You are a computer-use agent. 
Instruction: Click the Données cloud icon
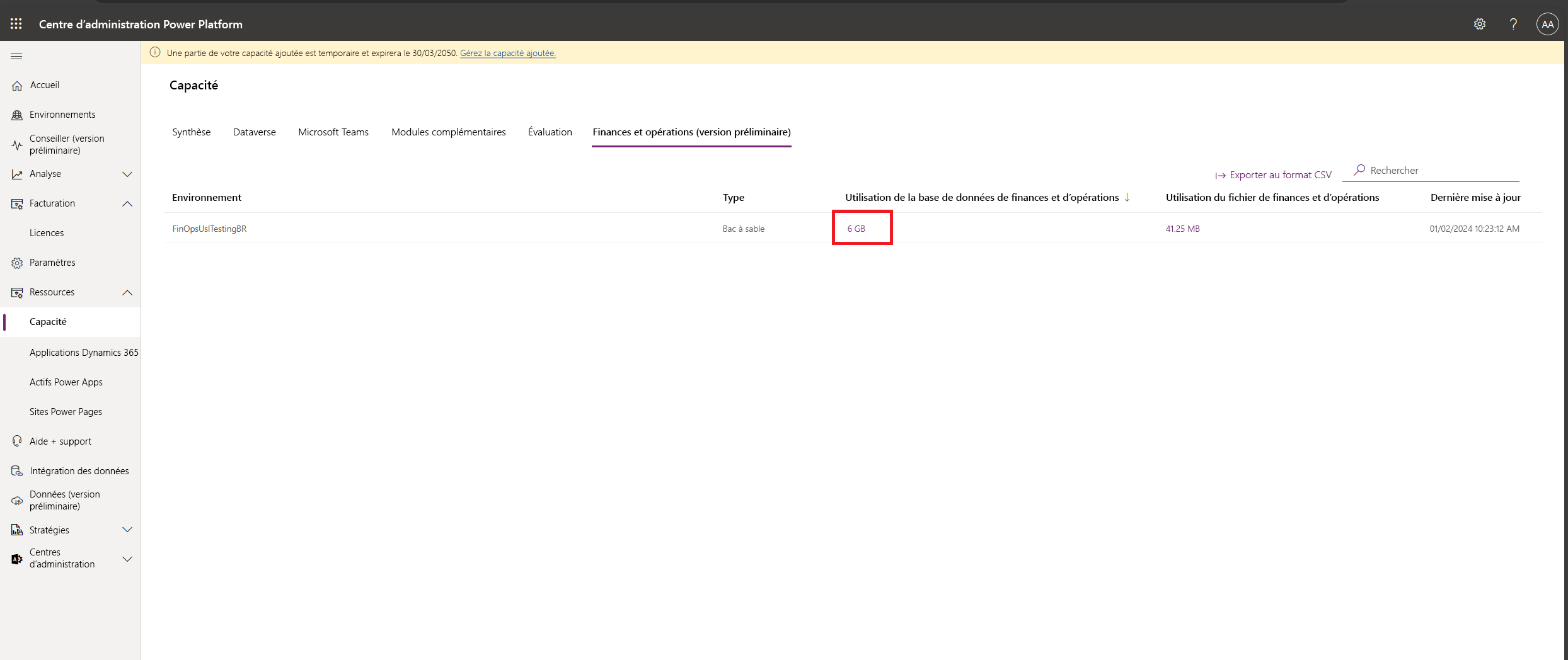(x=17, y=501)
